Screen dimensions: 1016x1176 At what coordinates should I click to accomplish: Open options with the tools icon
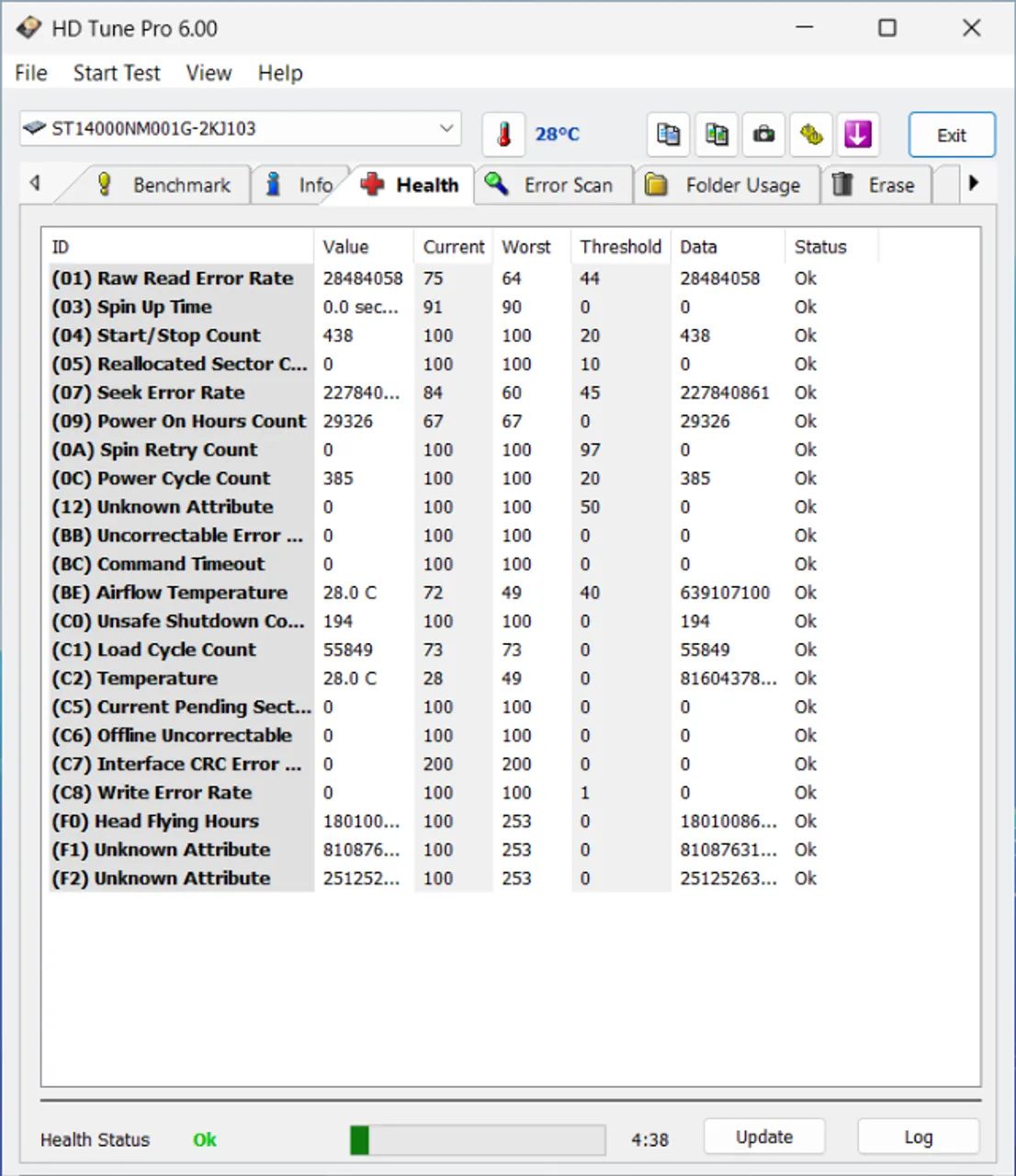(x=811, y=134)
